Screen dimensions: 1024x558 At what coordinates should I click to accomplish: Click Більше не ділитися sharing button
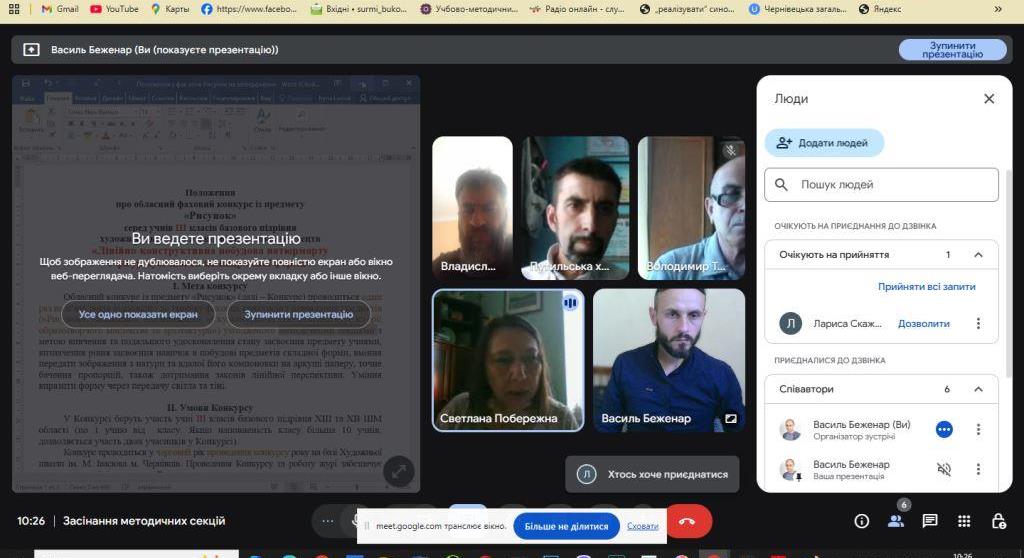tap(566, 526)
